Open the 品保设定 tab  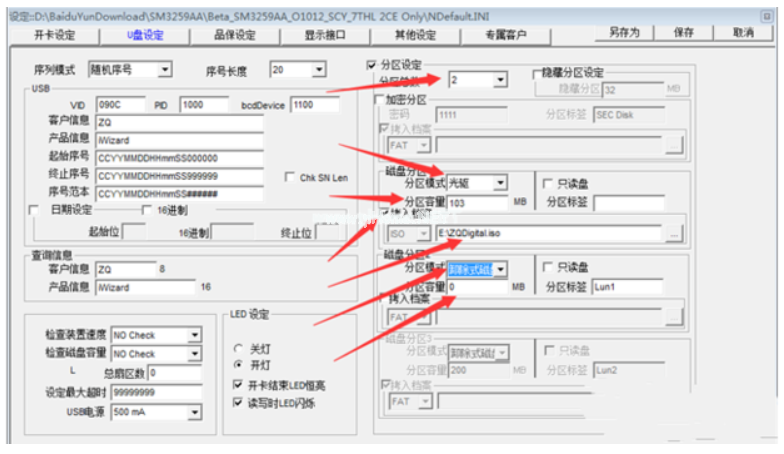[x=235, y=34]
